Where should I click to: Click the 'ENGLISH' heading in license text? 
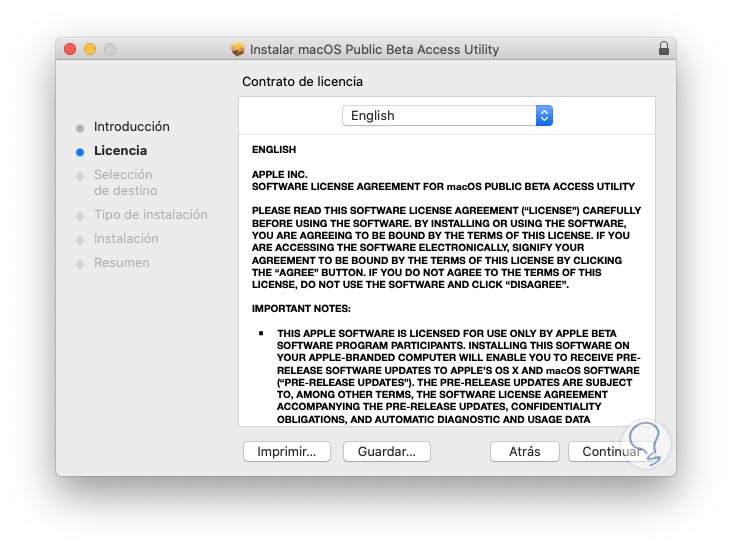coord(274,149)
